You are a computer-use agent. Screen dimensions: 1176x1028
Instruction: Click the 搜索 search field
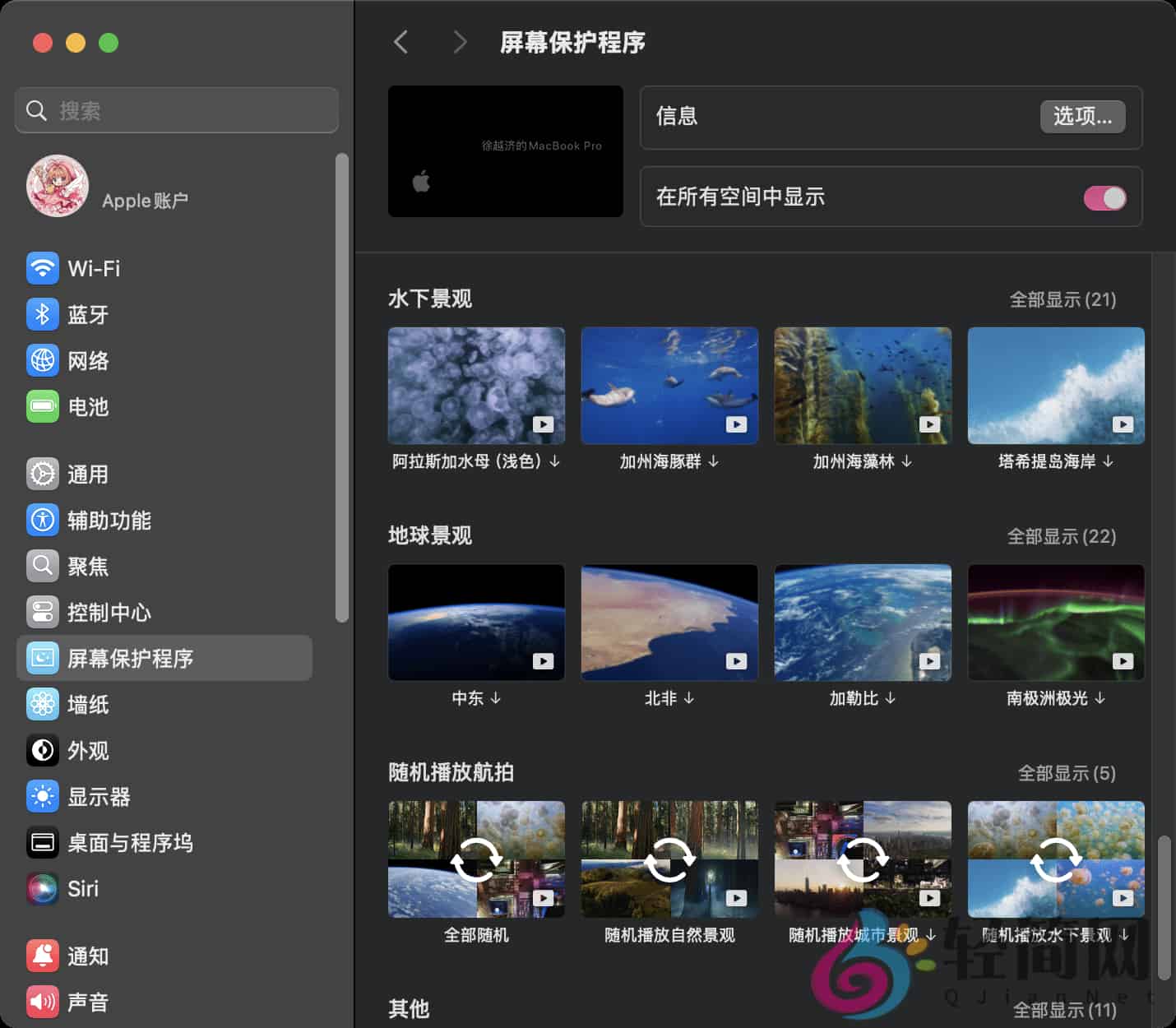[176, 109]
